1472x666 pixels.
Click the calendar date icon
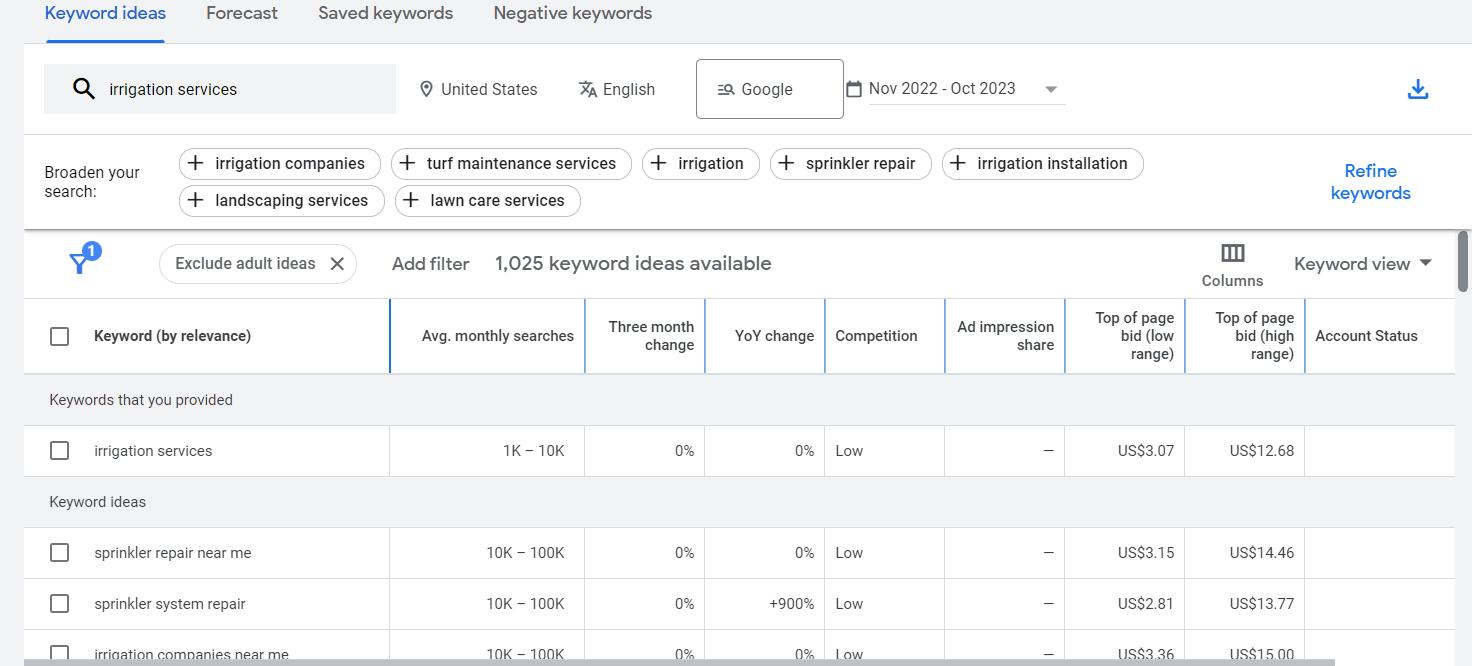tap(854, 89)
